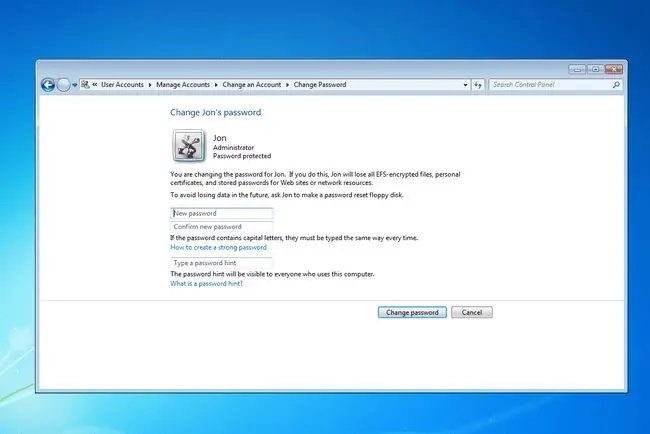
Task: Maximize the Control Panel window
Action: click(595, 69)
